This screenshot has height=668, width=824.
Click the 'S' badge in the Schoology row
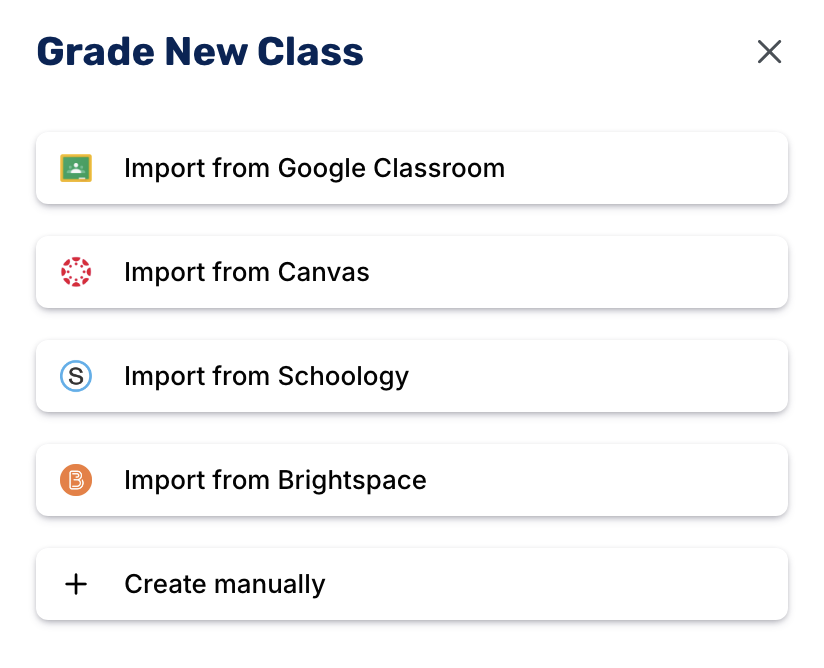[76, 376]
